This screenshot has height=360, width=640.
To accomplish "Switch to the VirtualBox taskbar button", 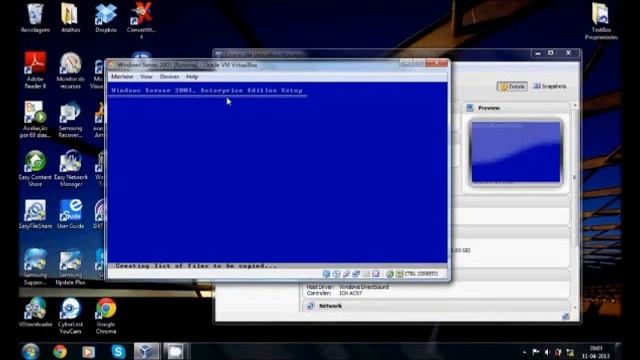I will [146, 351].
